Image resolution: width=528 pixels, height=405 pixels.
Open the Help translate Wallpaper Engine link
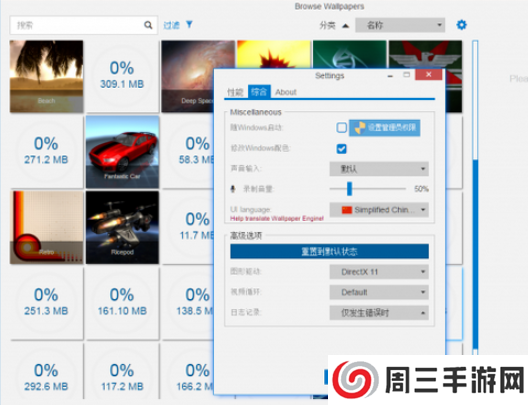pyautogui.click(x=277, y=218)
